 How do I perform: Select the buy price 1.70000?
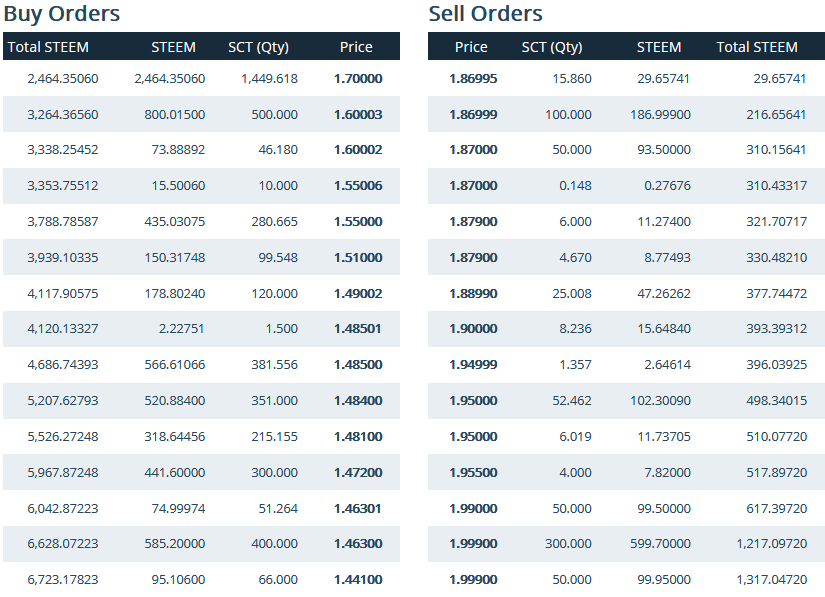358,78
